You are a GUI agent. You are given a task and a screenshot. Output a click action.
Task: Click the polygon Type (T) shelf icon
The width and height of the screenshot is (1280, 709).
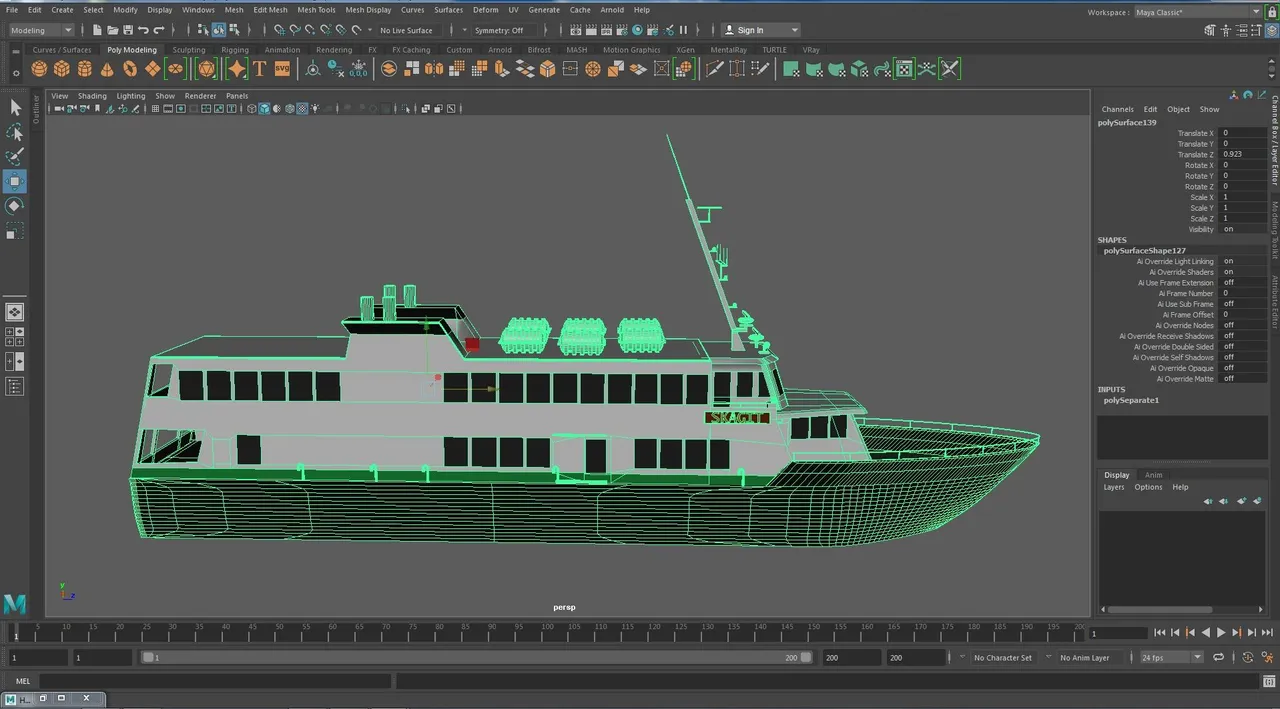259,69
